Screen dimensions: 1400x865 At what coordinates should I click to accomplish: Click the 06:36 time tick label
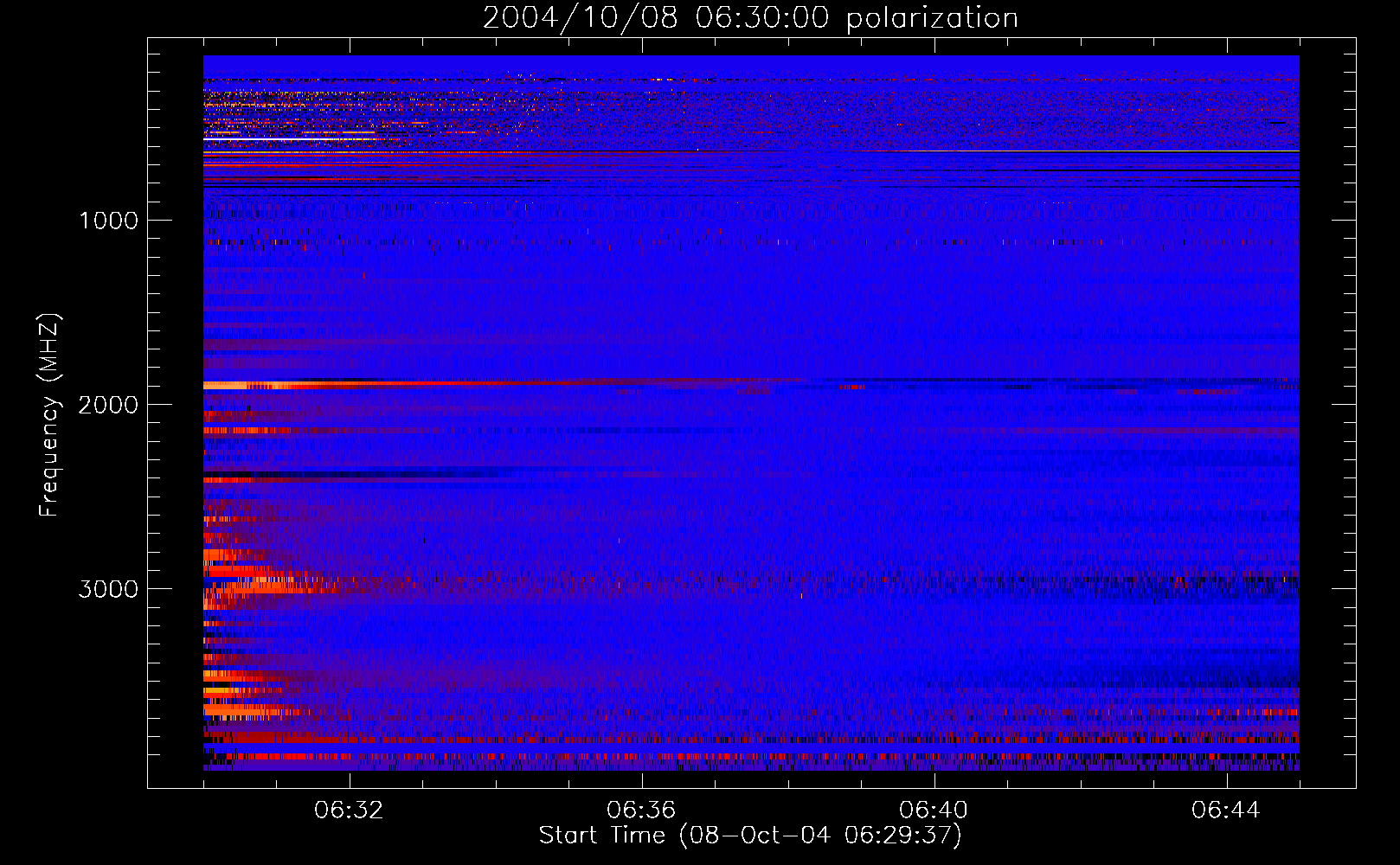click(x=641, y=811)
